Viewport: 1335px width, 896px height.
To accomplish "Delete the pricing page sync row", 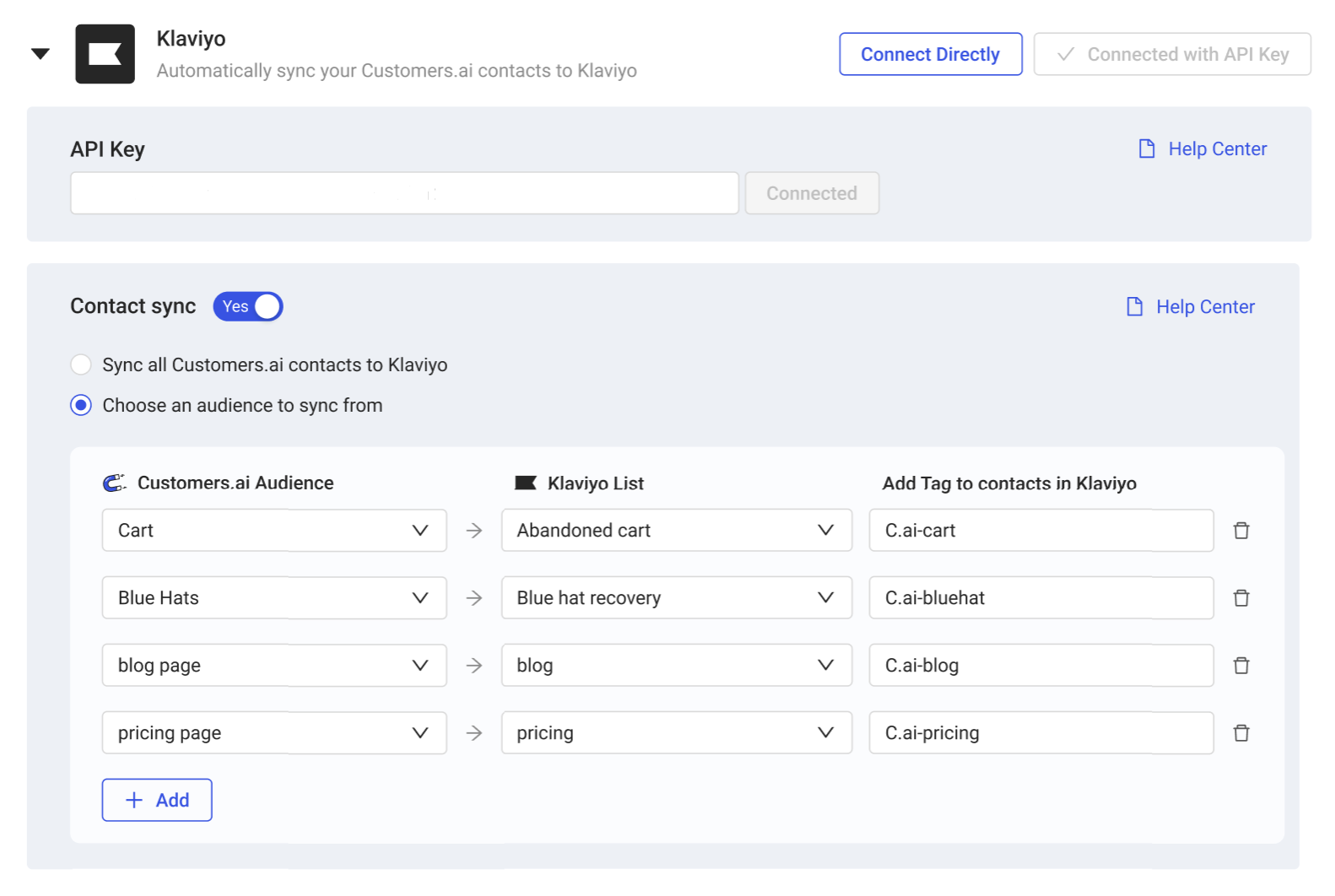I will pos(1241,733).
